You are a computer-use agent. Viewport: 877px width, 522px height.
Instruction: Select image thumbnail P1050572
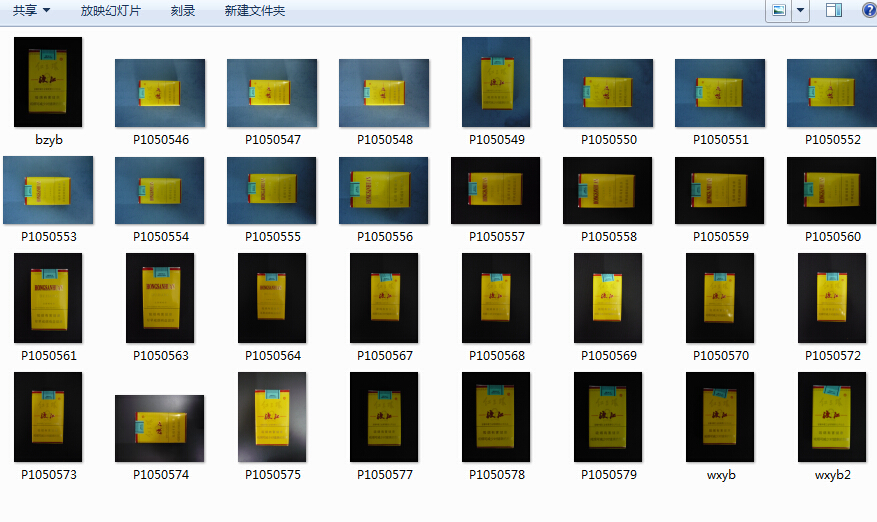[x=832, y=298]
